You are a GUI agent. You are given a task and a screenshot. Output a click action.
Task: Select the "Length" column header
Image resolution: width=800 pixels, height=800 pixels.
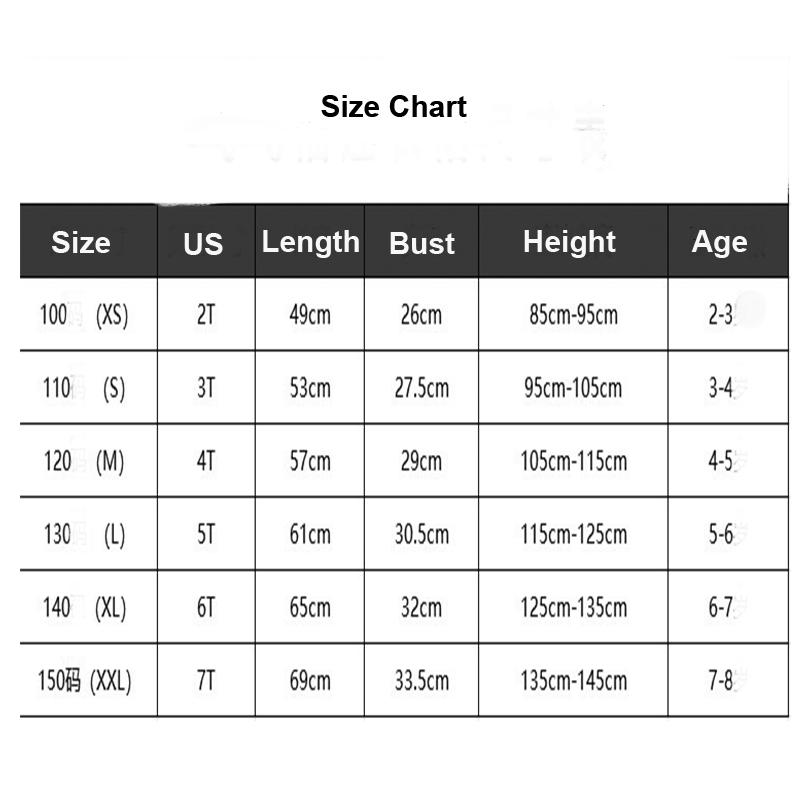(x=310, y=242)
